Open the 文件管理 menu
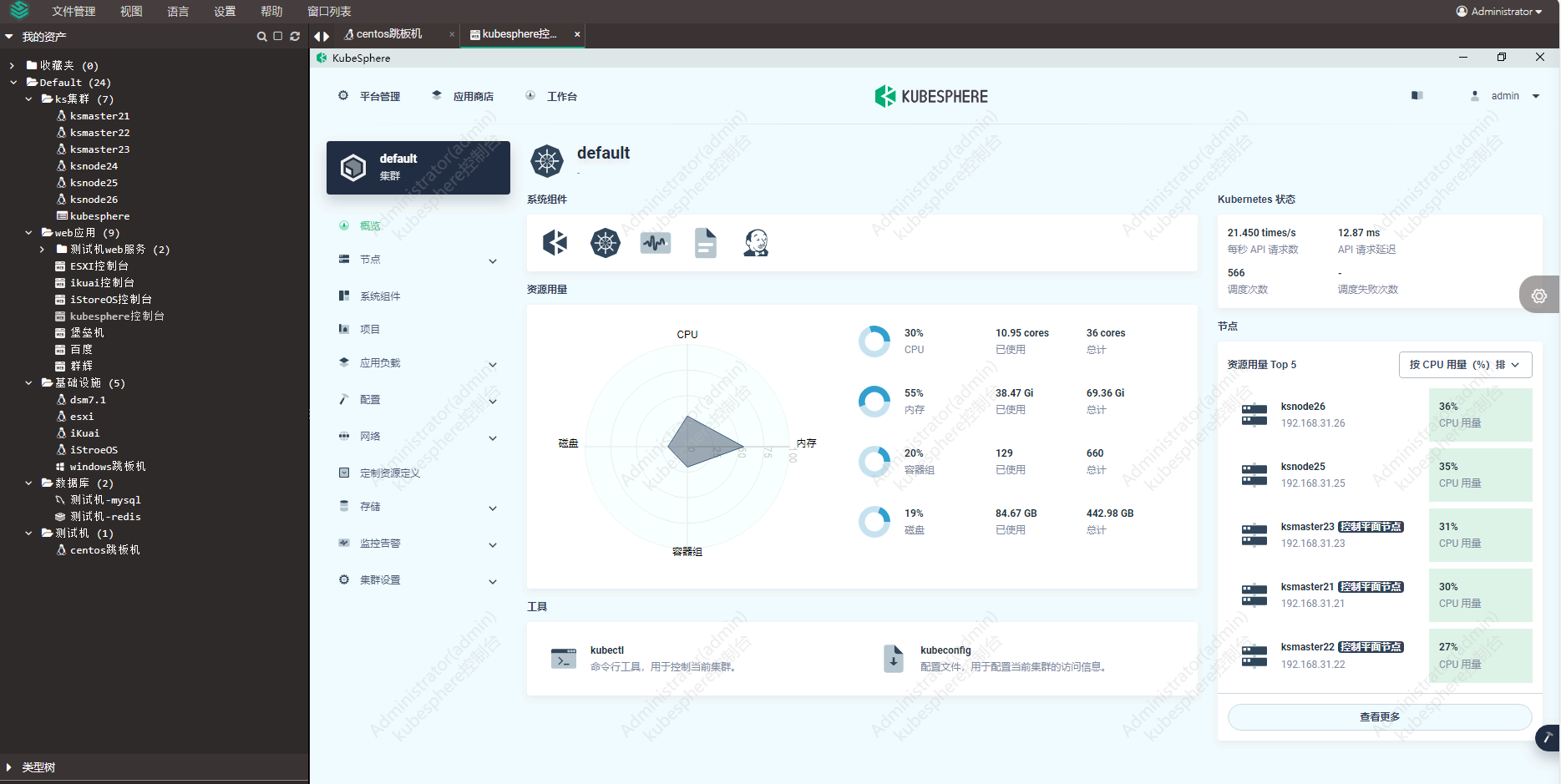1561x784 pixels. pyautogui.click(x=73, y=12)
